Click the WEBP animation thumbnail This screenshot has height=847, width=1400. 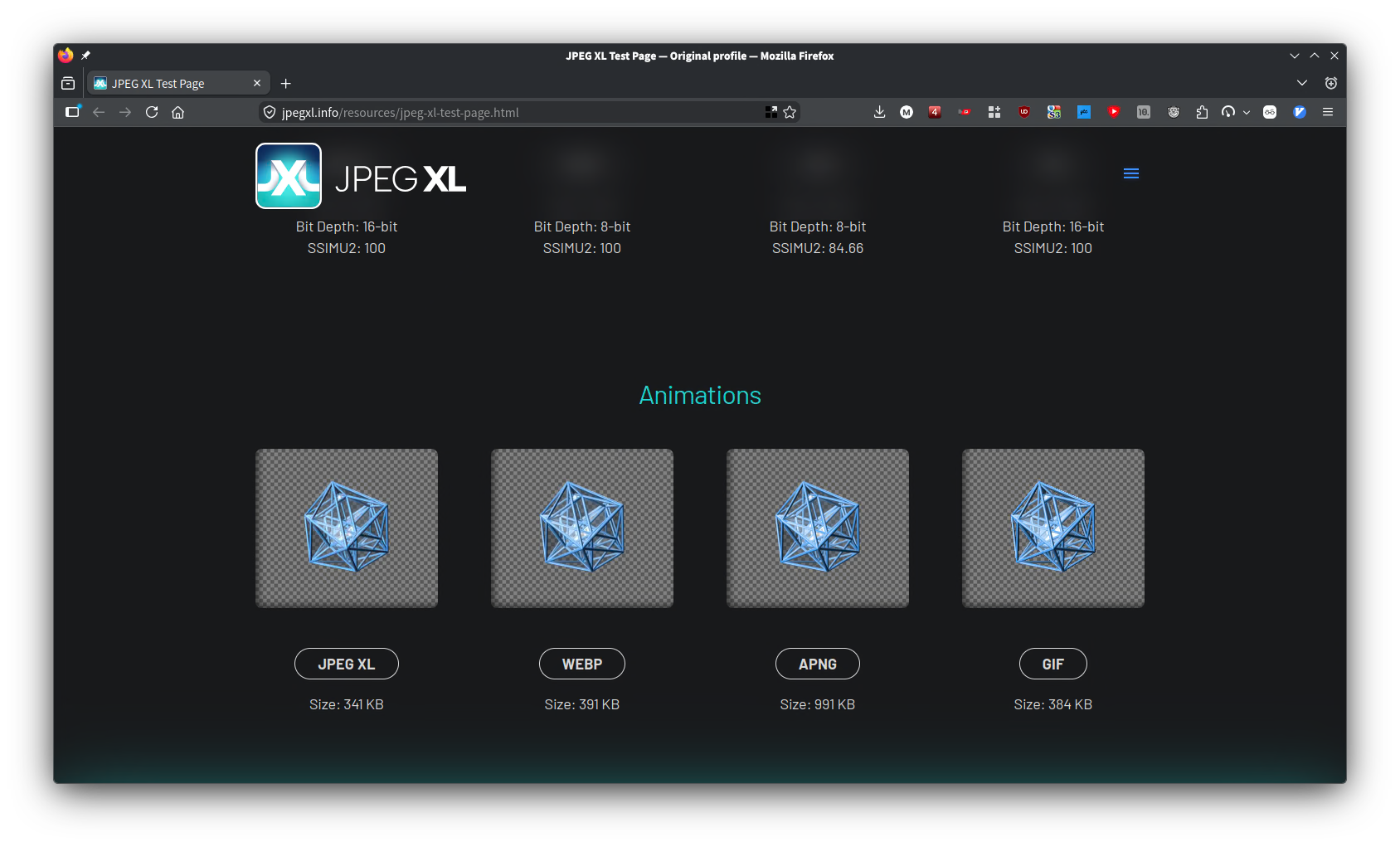click(582, 528)
